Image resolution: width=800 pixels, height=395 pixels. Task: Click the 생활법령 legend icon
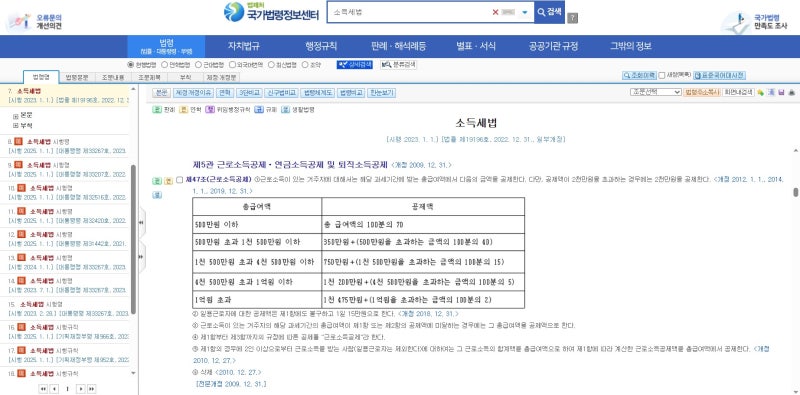tap(285, 109)
